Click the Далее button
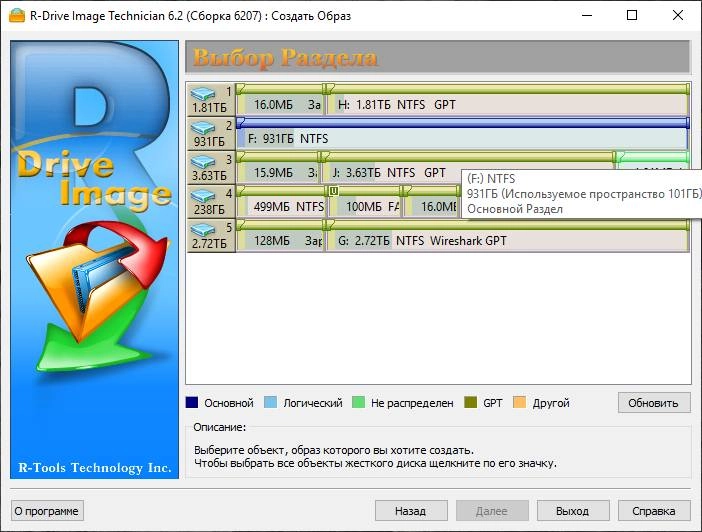This screenshot has height=532, width=702. 492,511
